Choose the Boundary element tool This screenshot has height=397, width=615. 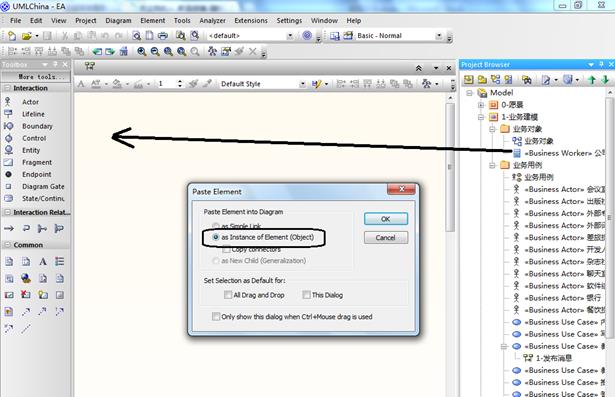pyautogui.click(x=37, y=126)
